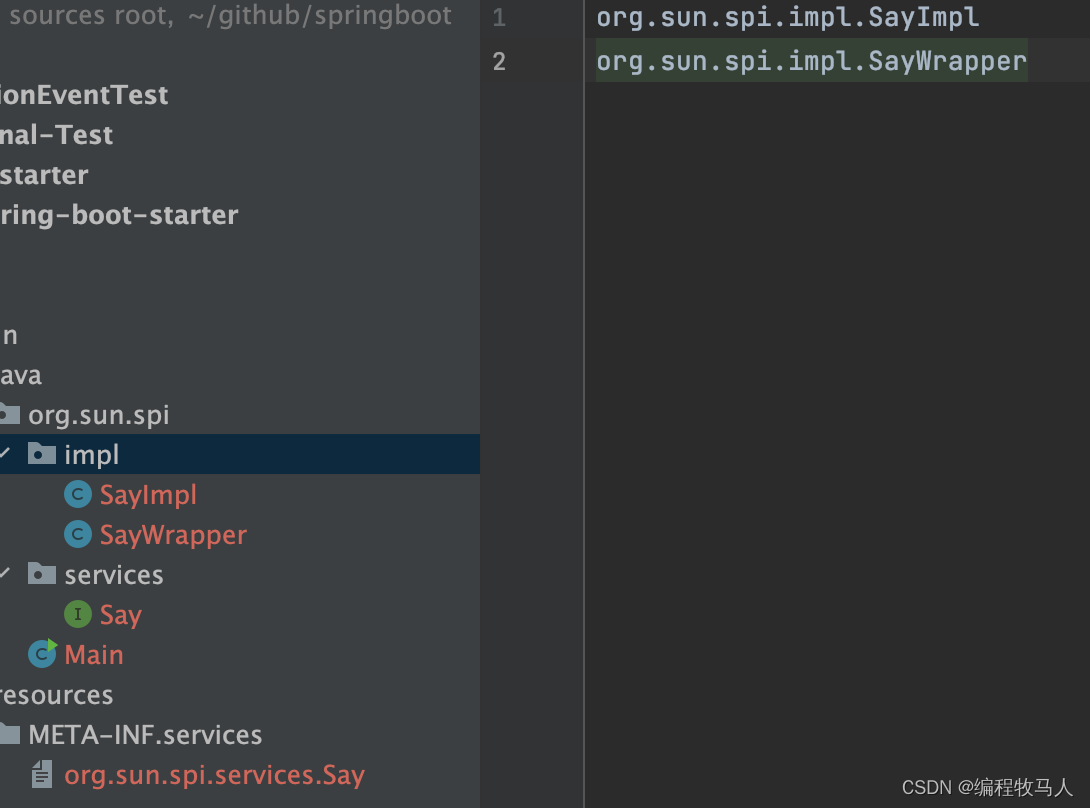Click the services package folder icon
The width and height of the screenshot is (1090, 808).
click(42, 574)
